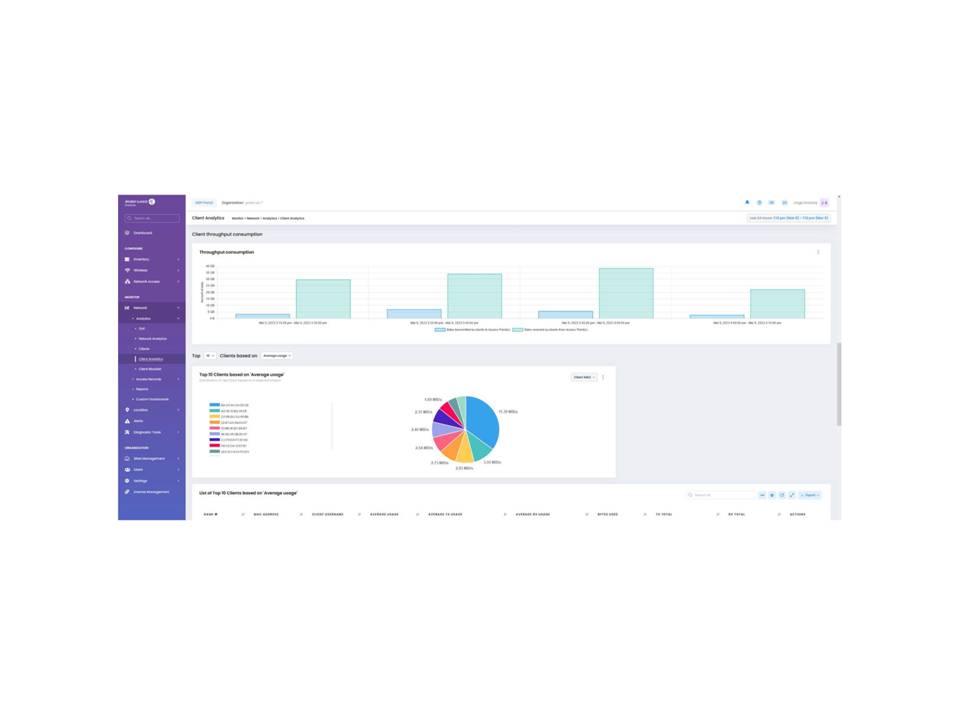Click the Users icon in sidebar

(127, 469)
